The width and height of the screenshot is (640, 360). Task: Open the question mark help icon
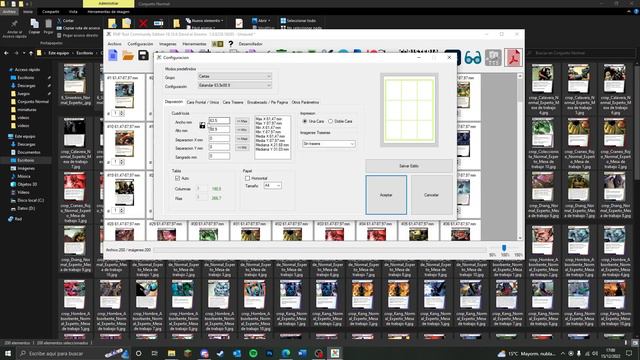pyautogui.click(x=231, y=44)
